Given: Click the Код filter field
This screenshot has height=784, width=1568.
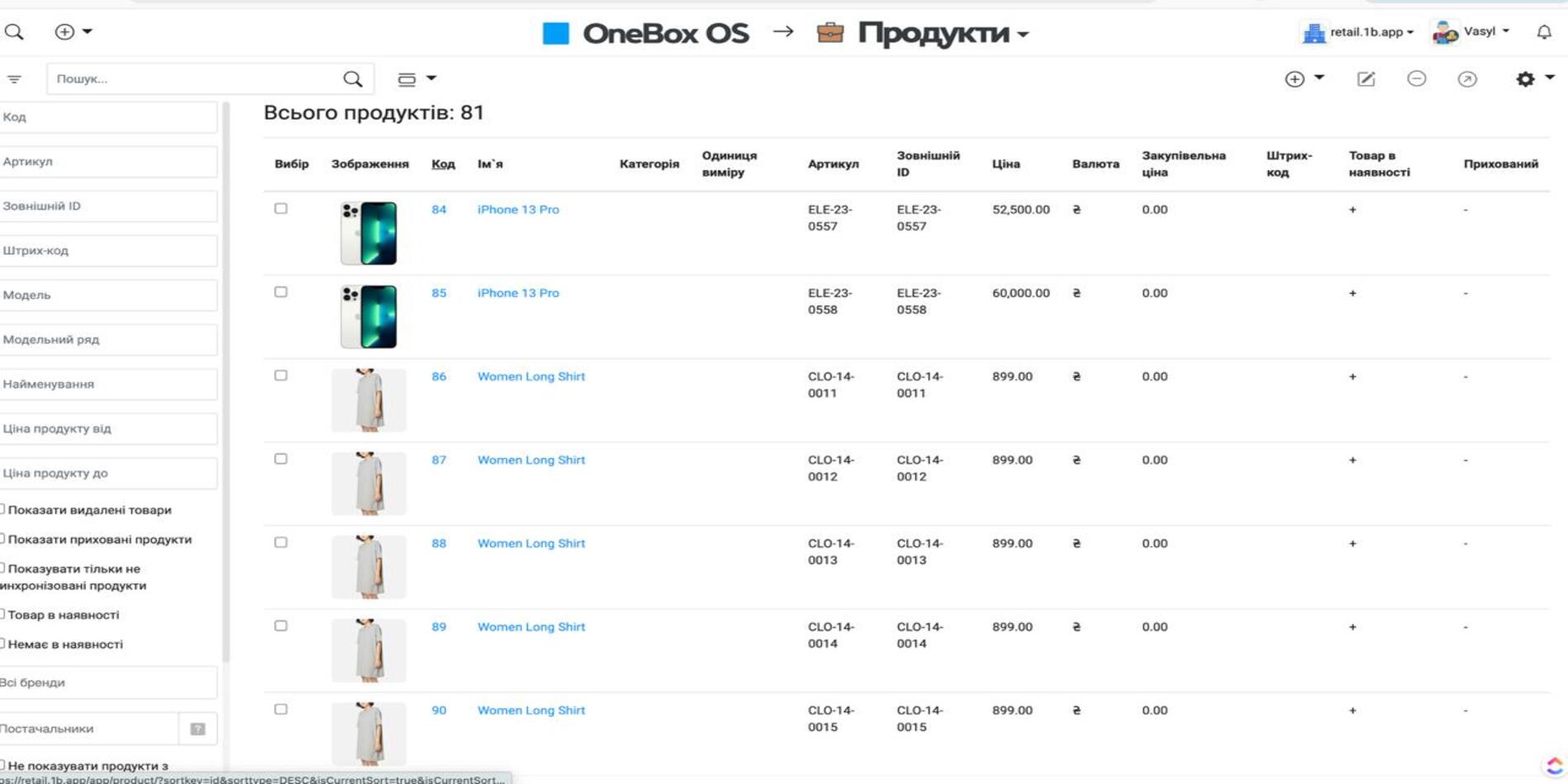Looking at the screenshot, I should [x=108, y=117].
